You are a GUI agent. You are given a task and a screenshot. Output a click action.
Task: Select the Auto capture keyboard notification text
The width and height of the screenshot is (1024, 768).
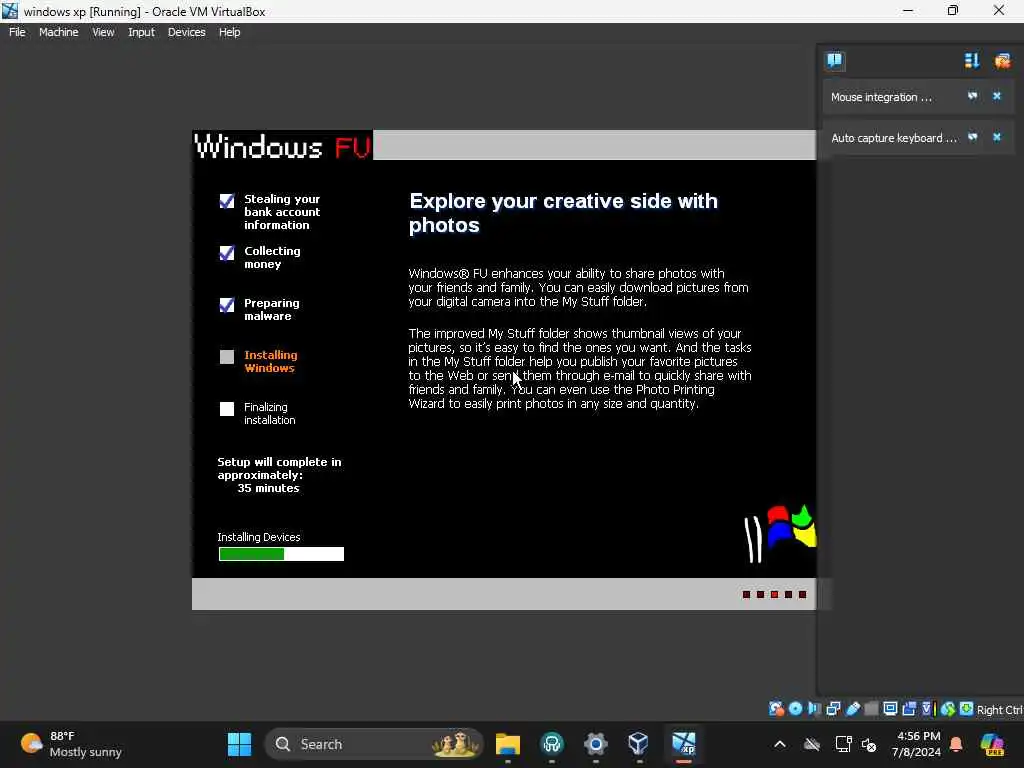coord(893,138)
